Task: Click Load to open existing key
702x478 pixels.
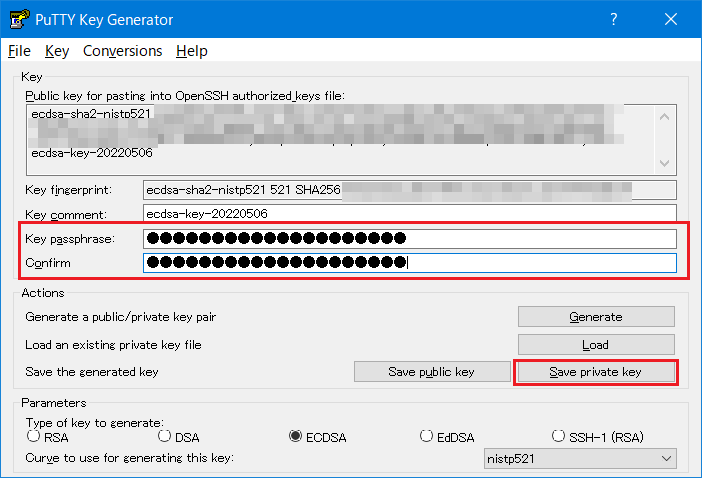Action: [595, 344]
